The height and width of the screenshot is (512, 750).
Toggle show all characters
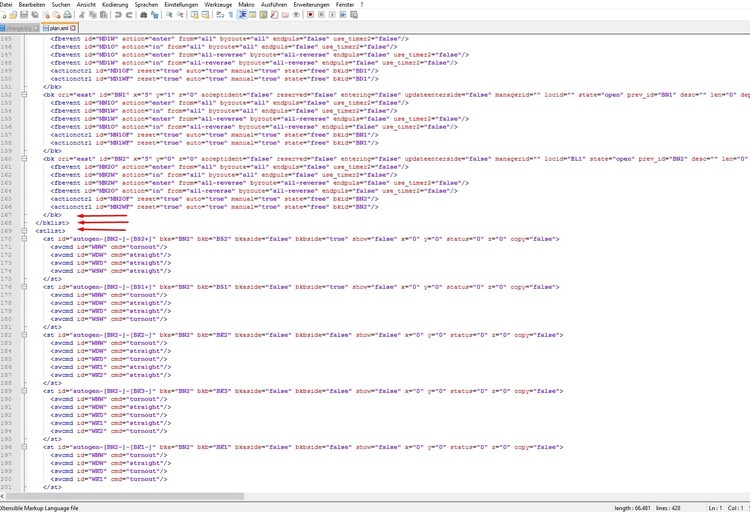pyautogui.click(x=231, y=15)
